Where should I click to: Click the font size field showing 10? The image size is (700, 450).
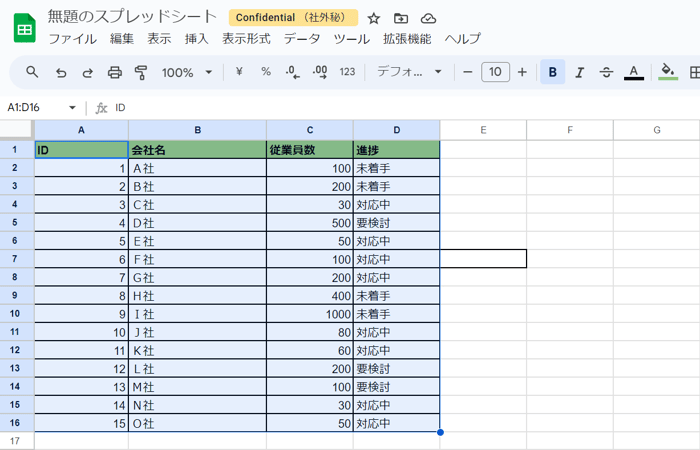pos(495,72)
